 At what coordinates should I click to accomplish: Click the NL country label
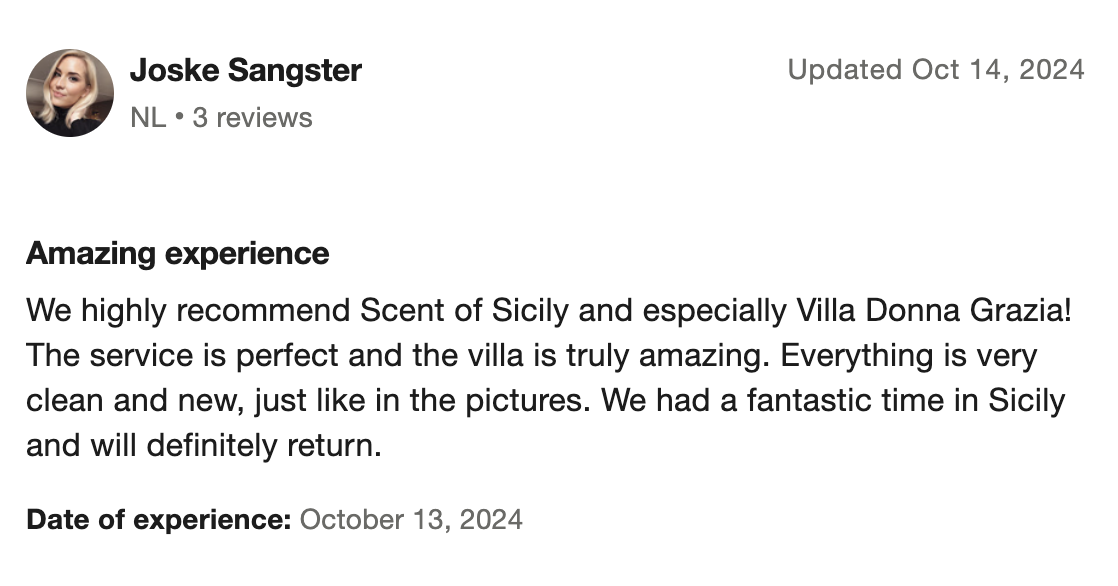click(147, 118)
